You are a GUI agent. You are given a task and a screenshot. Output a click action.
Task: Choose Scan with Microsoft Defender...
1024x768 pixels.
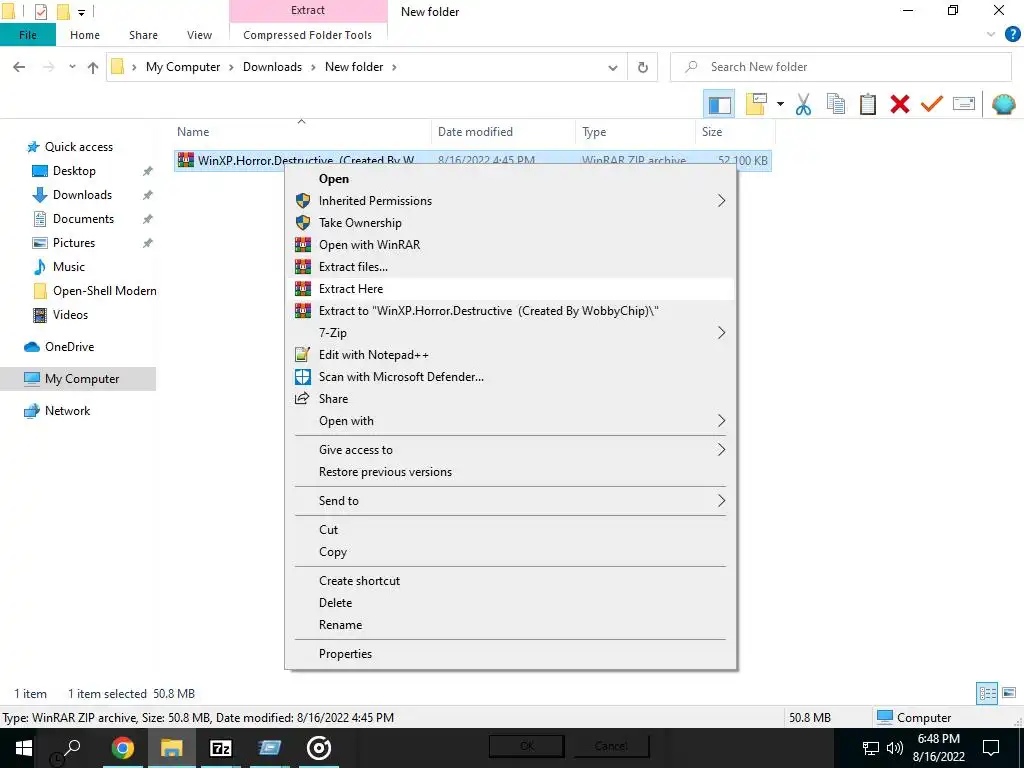tap(511, 377)
